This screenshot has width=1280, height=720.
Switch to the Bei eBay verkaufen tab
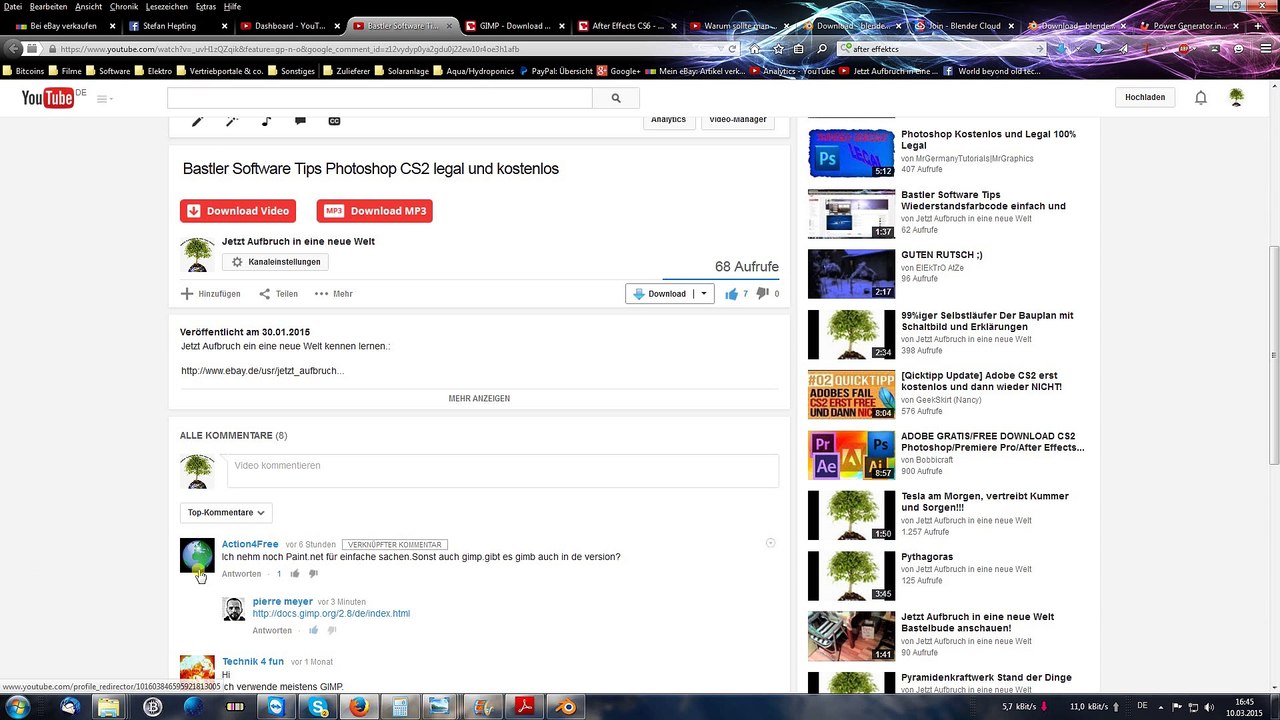point(65,26)
